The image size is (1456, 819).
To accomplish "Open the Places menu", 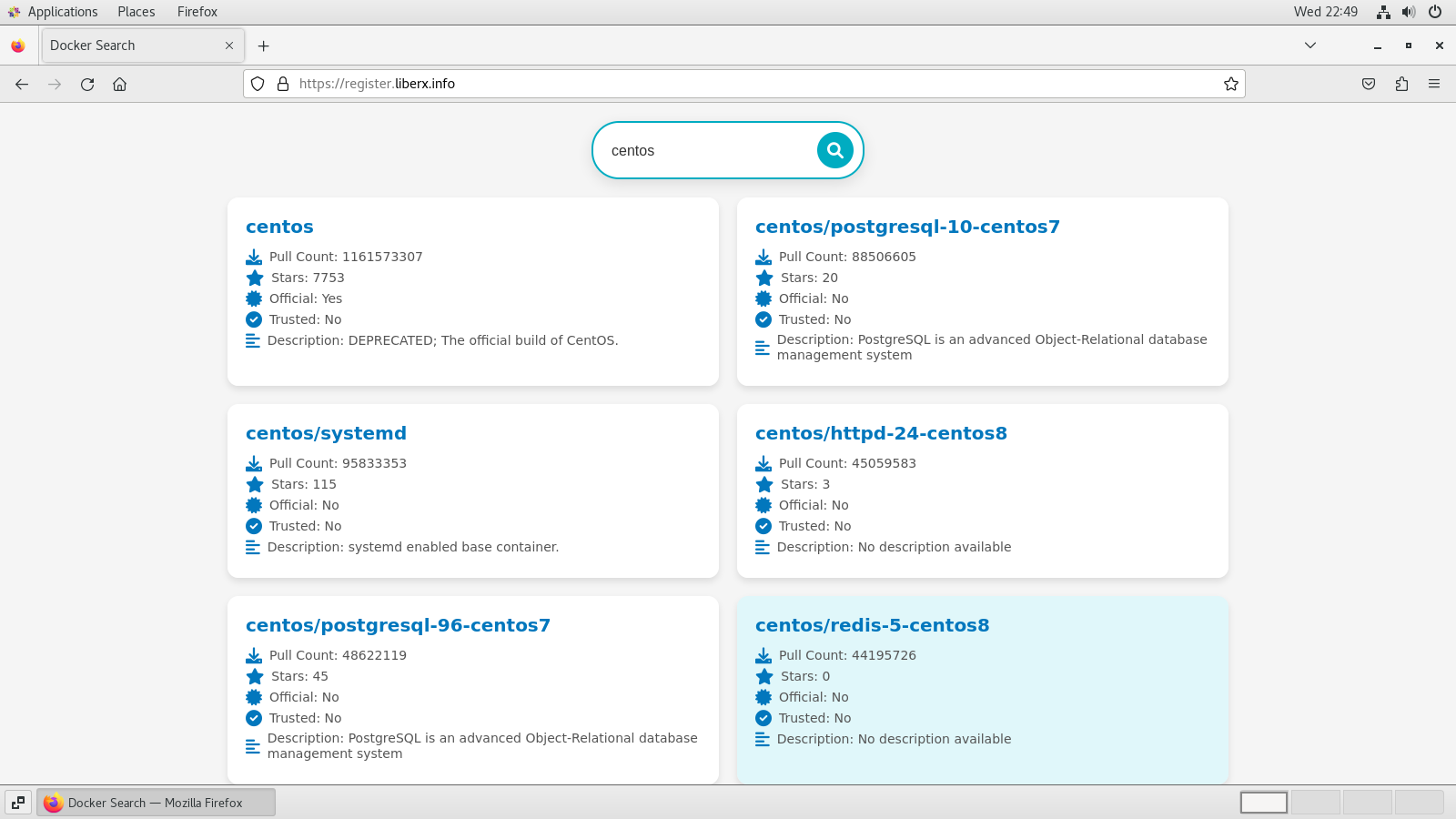I will coord(136,12).
